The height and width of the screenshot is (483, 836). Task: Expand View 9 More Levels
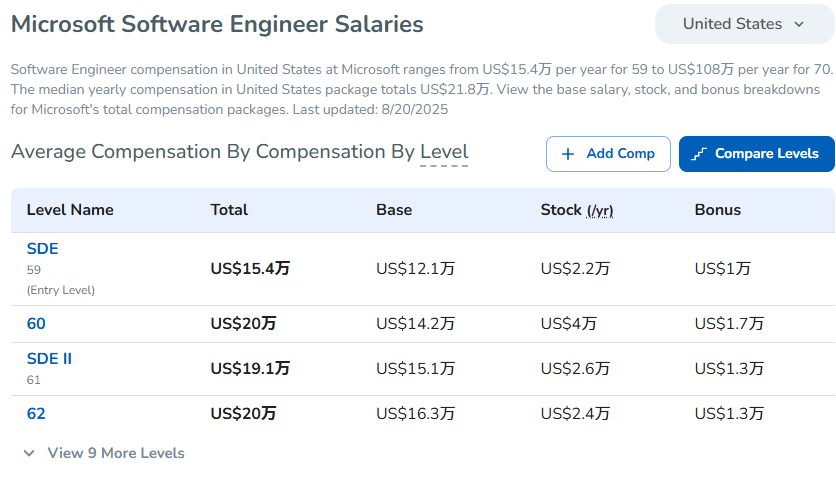click(104, 453)
